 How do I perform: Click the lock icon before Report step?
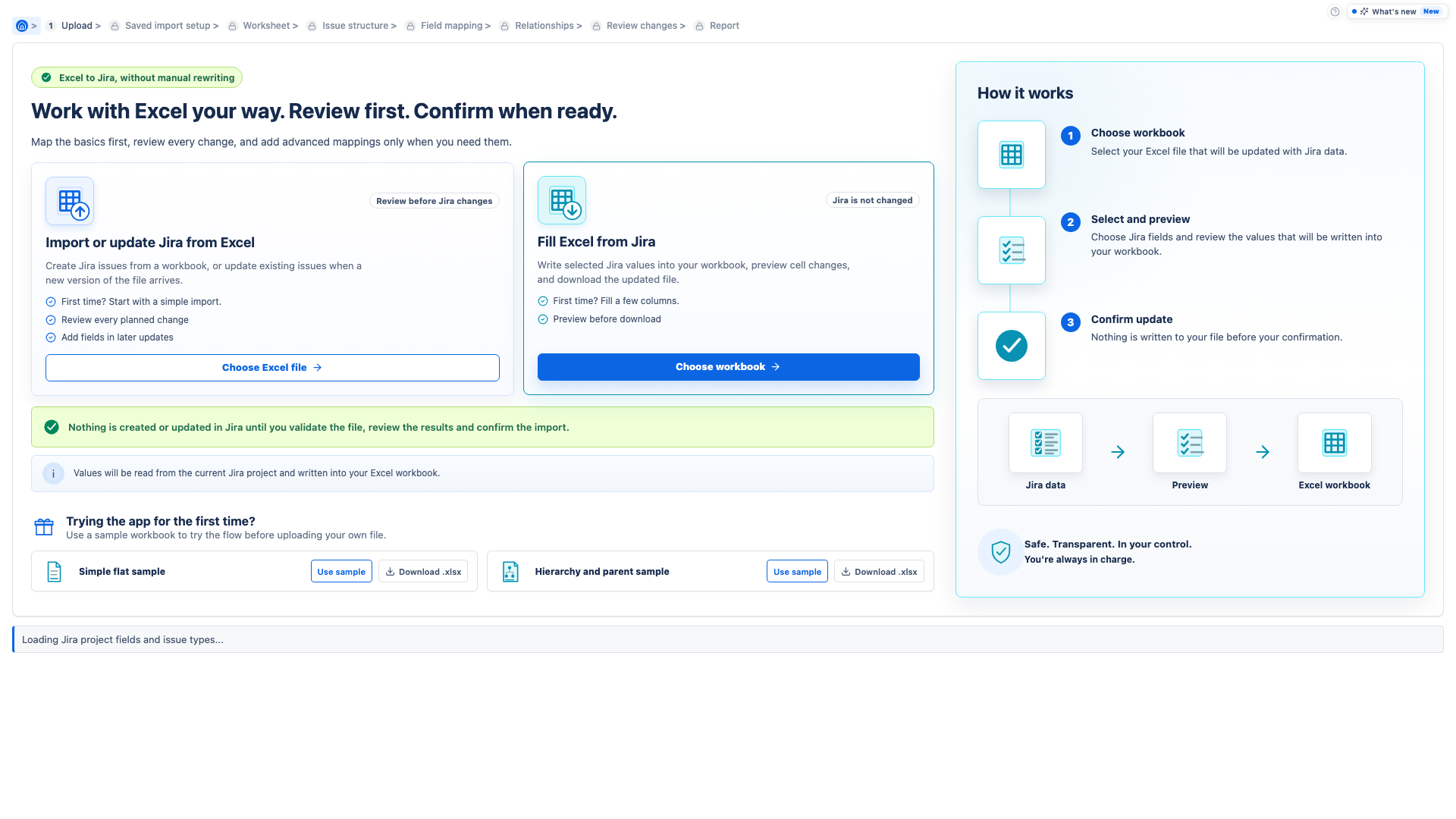[x=699, y=26]
